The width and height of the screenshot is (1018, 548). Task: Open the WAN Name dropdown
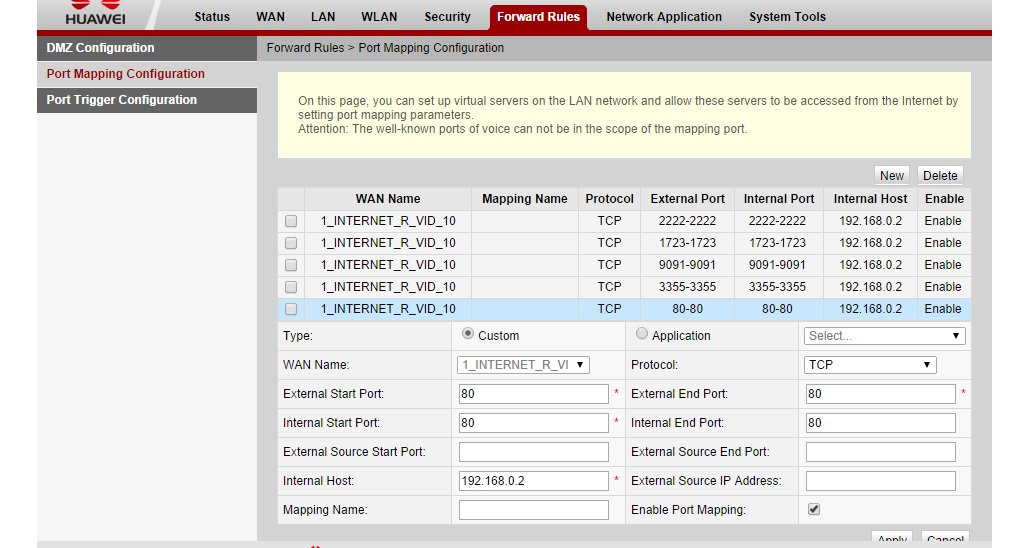click(523, 365)
